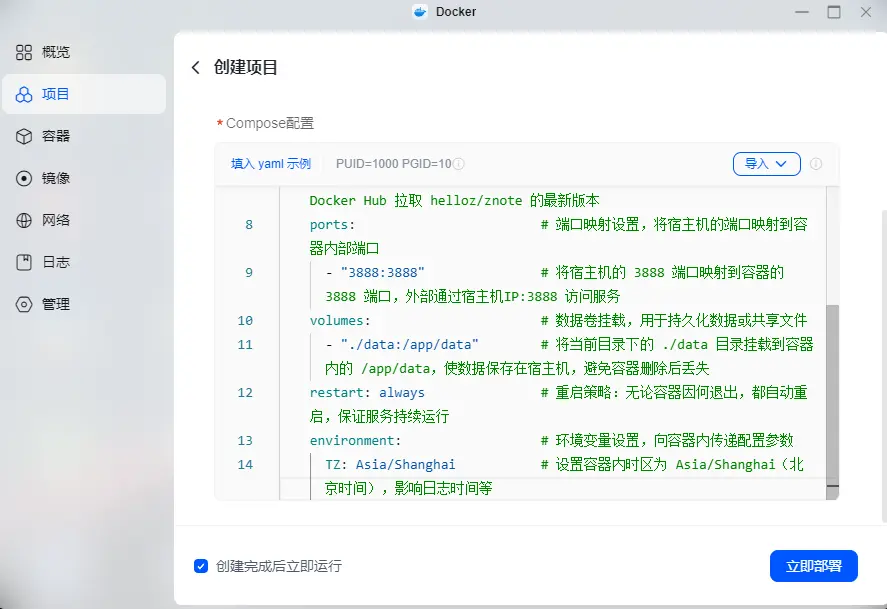Expand the 导入 dropdown button

(x=767, y=164)
